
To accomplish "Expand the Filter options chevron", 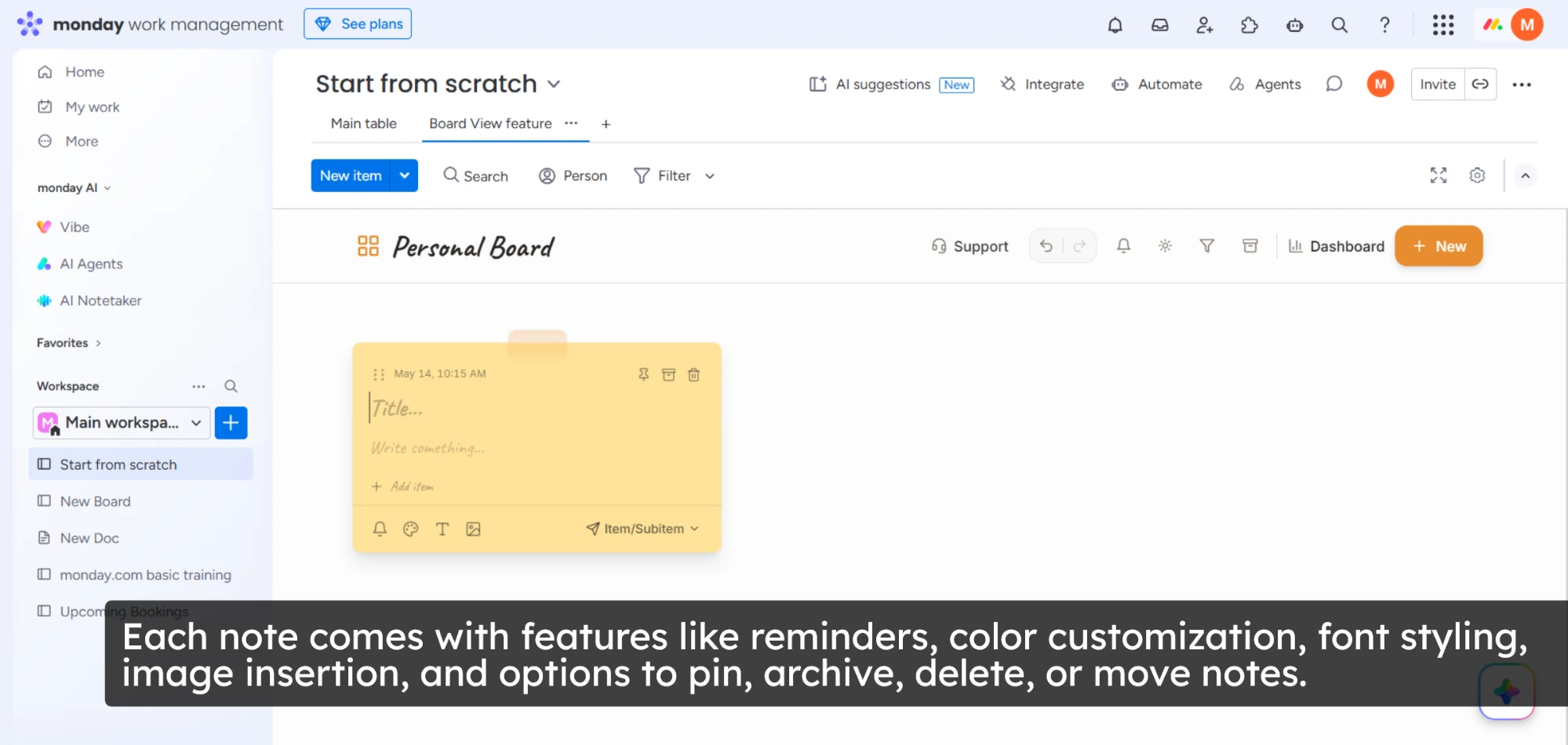I will tap(710, 176).
